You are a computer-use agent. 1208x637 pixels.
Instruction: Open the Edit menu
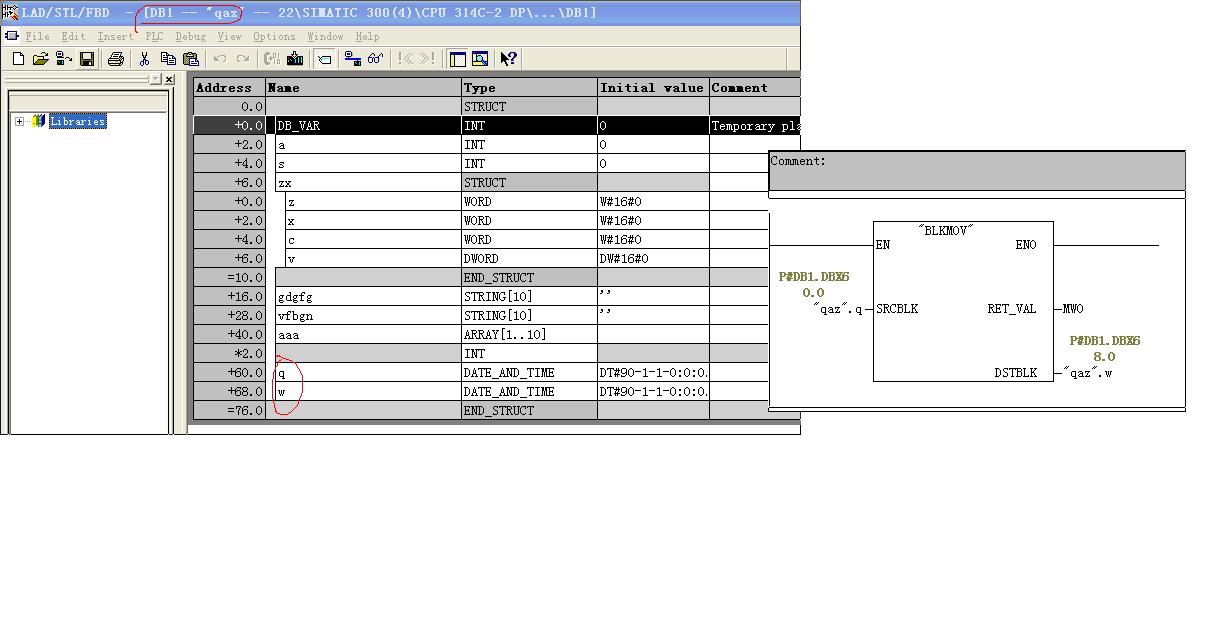[73, 36]
